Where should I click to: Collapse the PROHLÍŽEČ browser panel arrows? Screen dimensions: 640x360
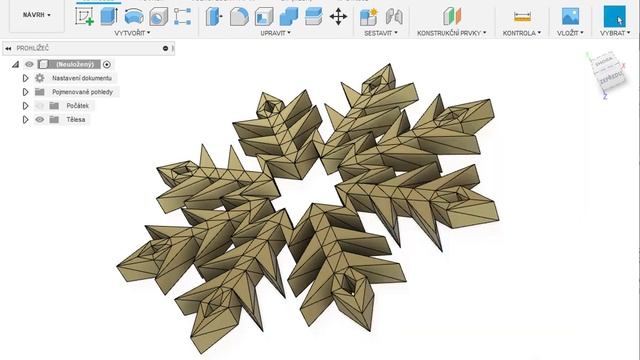coord(8,49)
